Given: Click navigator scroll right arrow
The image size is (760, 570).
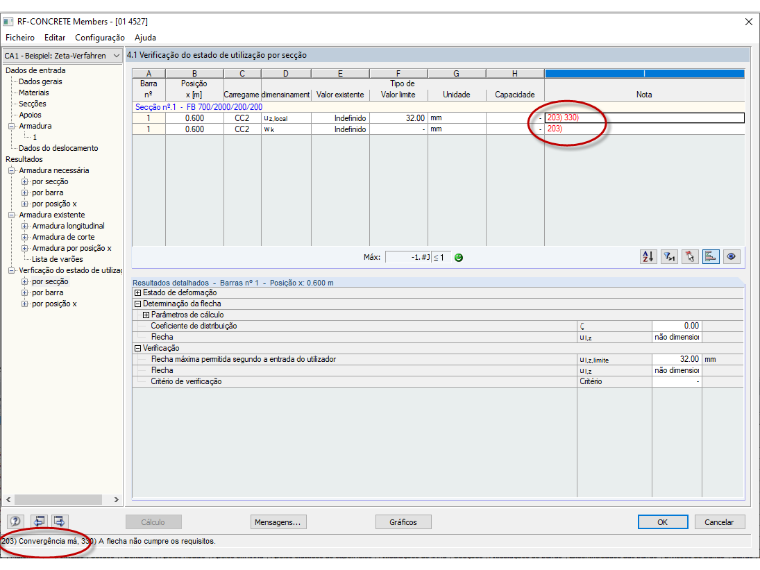Looking at the screenshot, I should 116,499.
